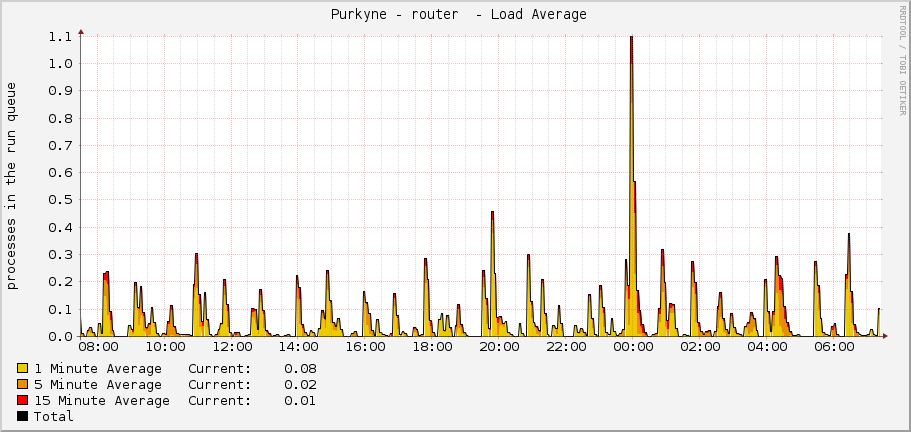Click the 10:00 time axis label
Image resolution: width=911 pixels, height=432 pixels.
(165, 347)
